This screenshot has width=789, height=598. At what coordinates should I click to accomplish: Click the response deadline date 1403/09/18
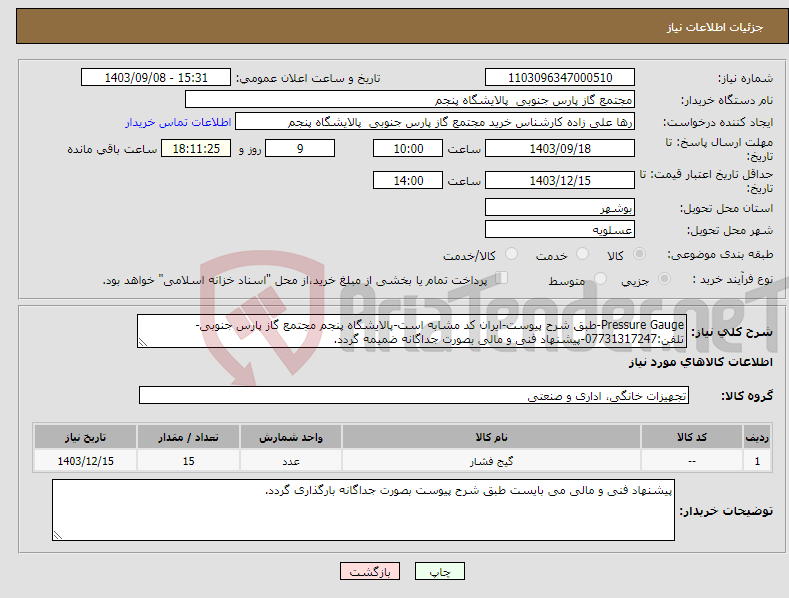560,148
